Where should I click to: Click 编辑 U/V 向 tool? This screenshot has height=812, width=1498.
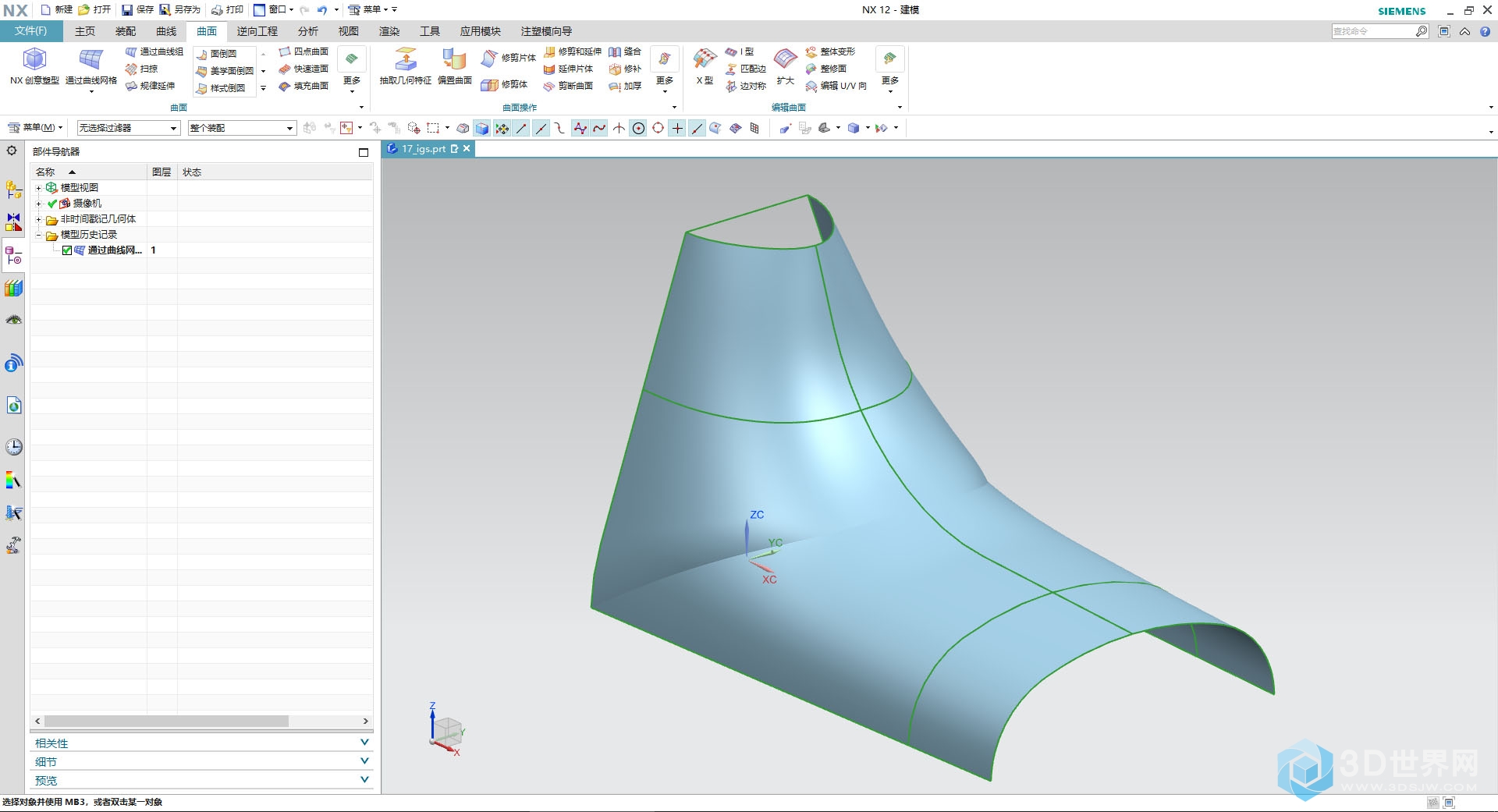point(836,86)
